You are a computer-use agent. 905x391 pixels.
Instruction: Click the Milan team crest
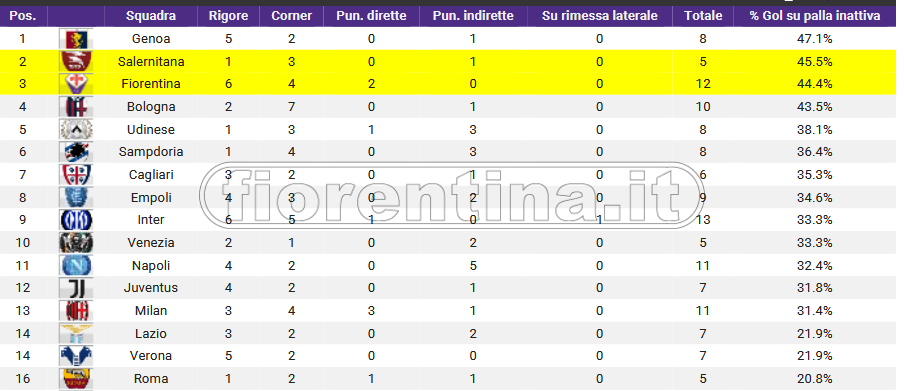76,311
